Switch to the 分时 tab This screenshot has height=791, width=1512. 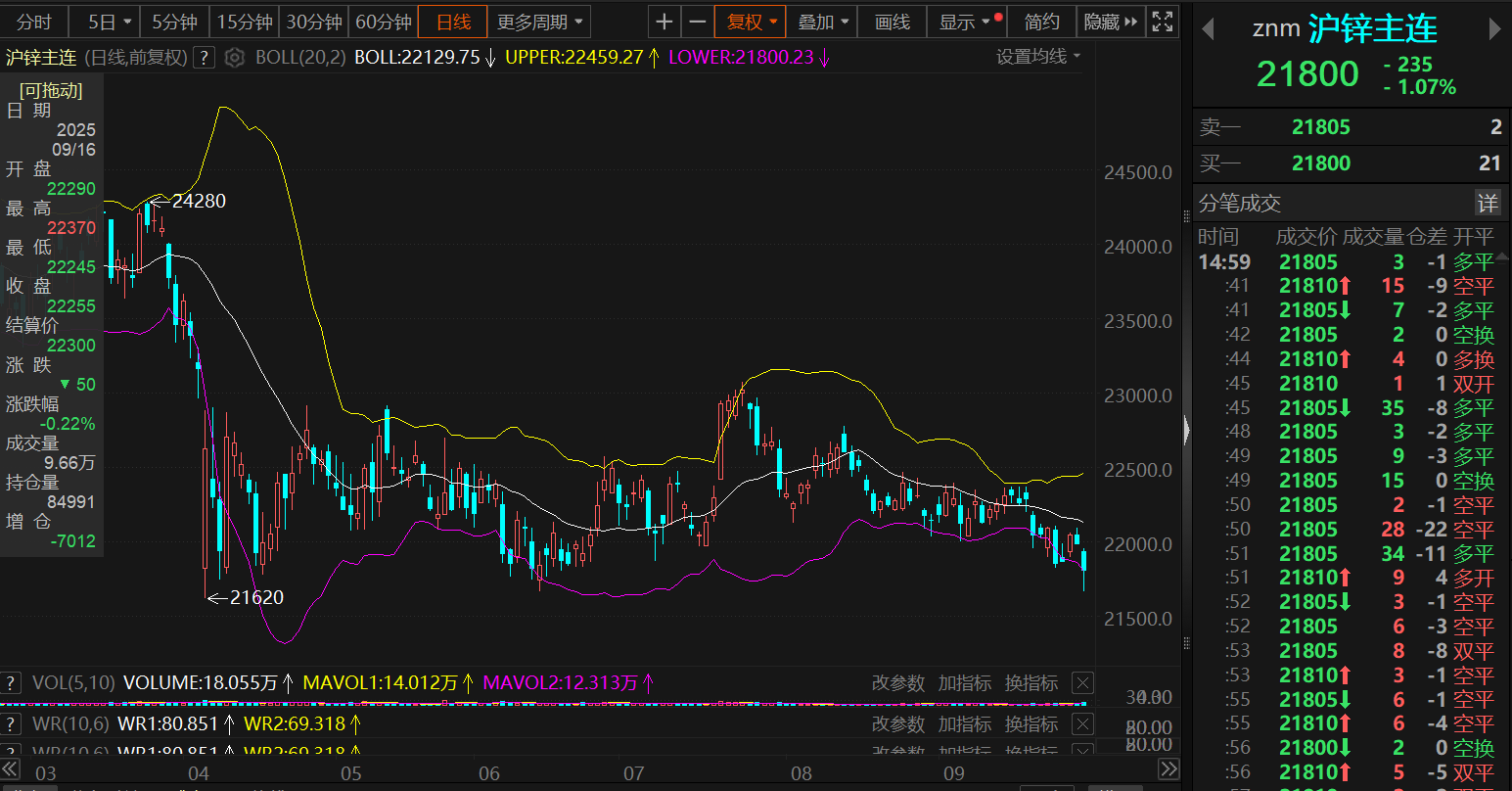pos(34,22)
